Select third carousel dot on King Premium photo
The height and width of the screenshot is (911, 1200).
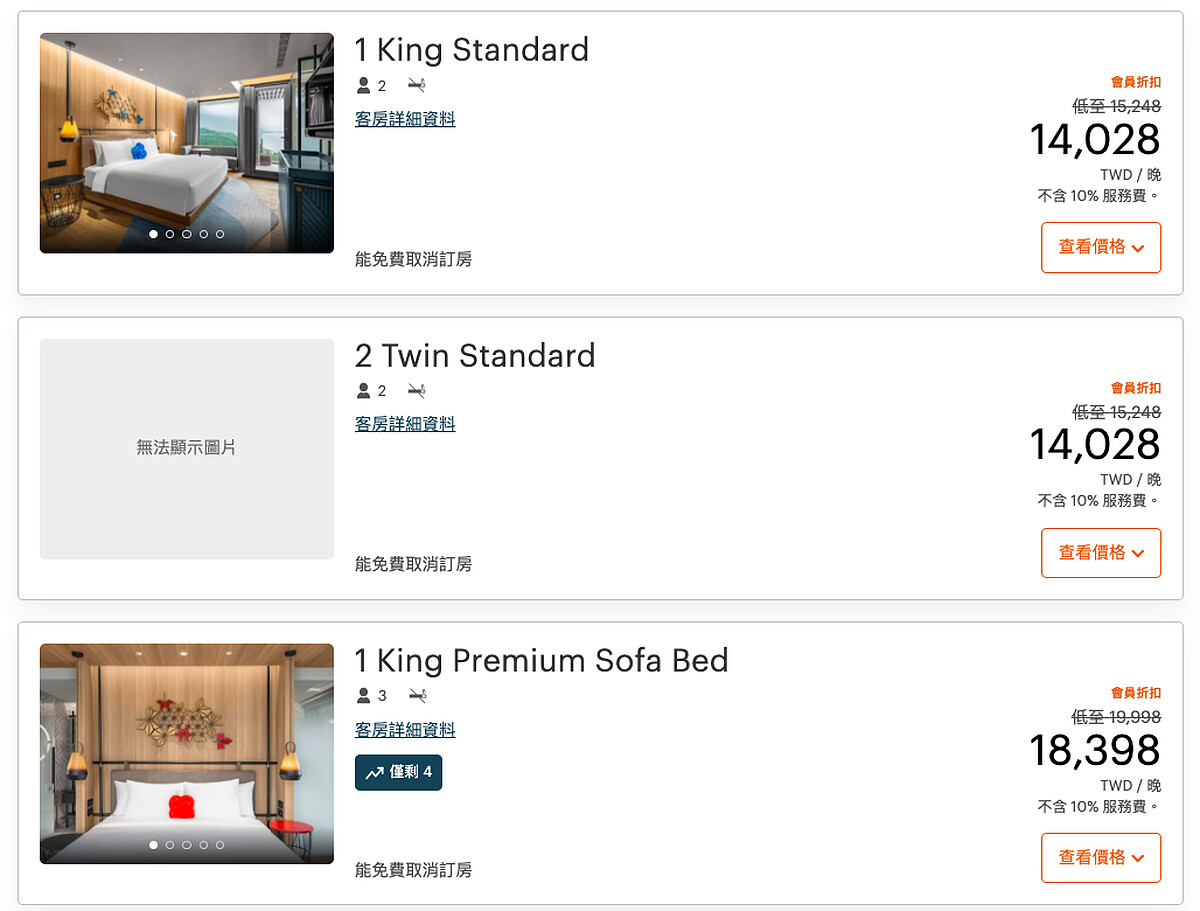pos(187,845)
